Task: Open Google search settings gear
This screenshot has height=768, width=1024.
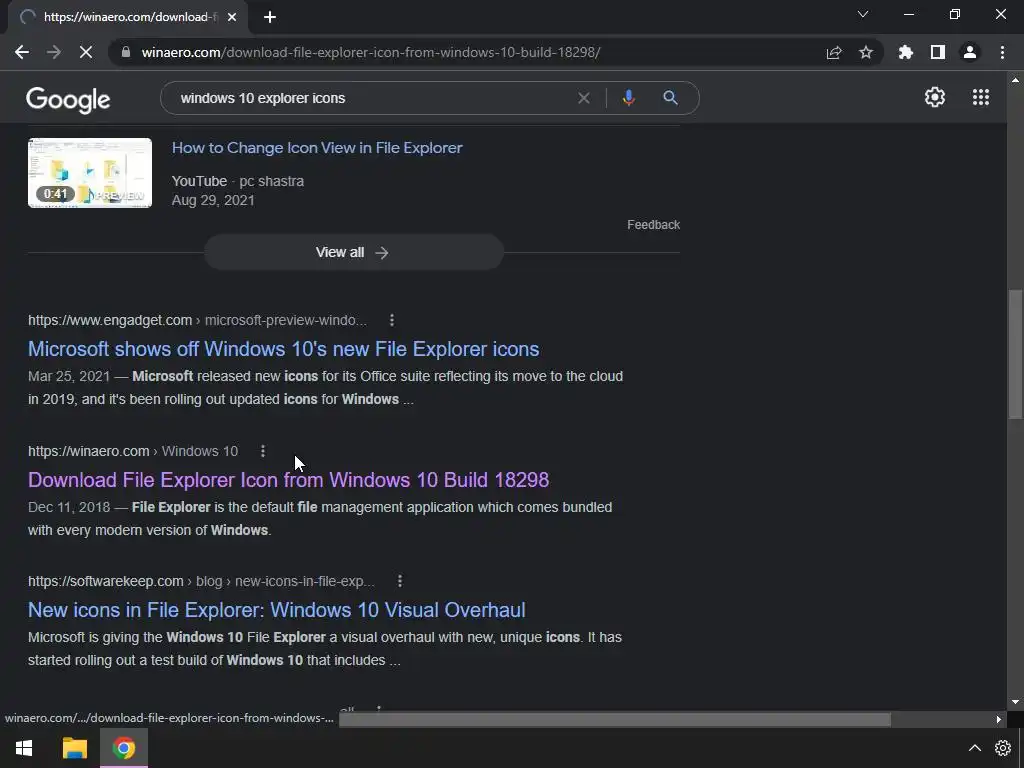Action: [935, 97]
